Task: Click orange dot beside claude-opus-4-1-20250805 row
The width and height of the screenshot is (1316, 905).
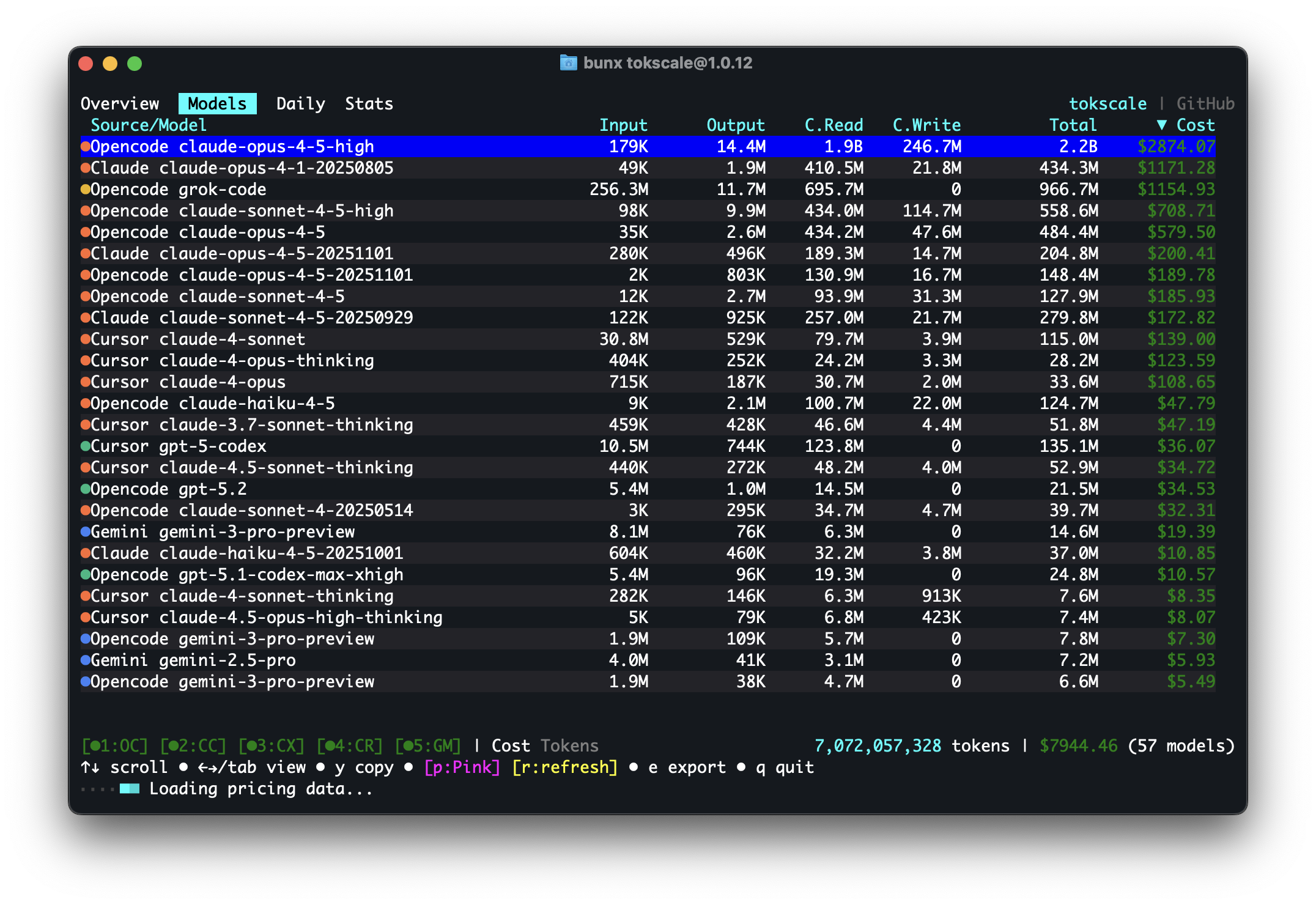Action: [x=86, y=168]
